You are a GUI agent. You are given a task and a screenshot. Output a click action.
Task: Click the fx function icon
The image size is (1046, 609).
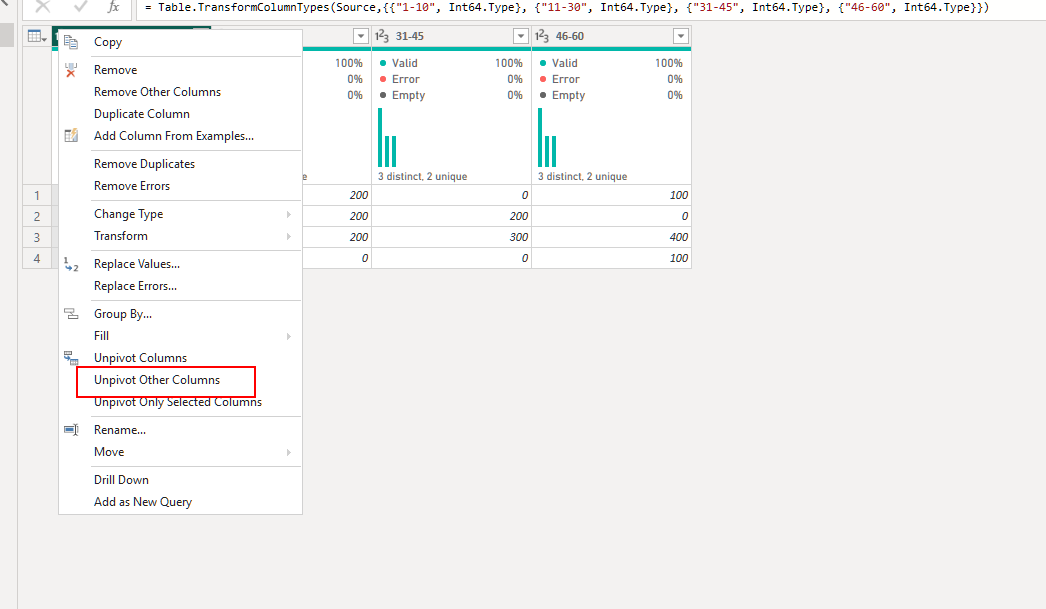click(x=113, y=7)
